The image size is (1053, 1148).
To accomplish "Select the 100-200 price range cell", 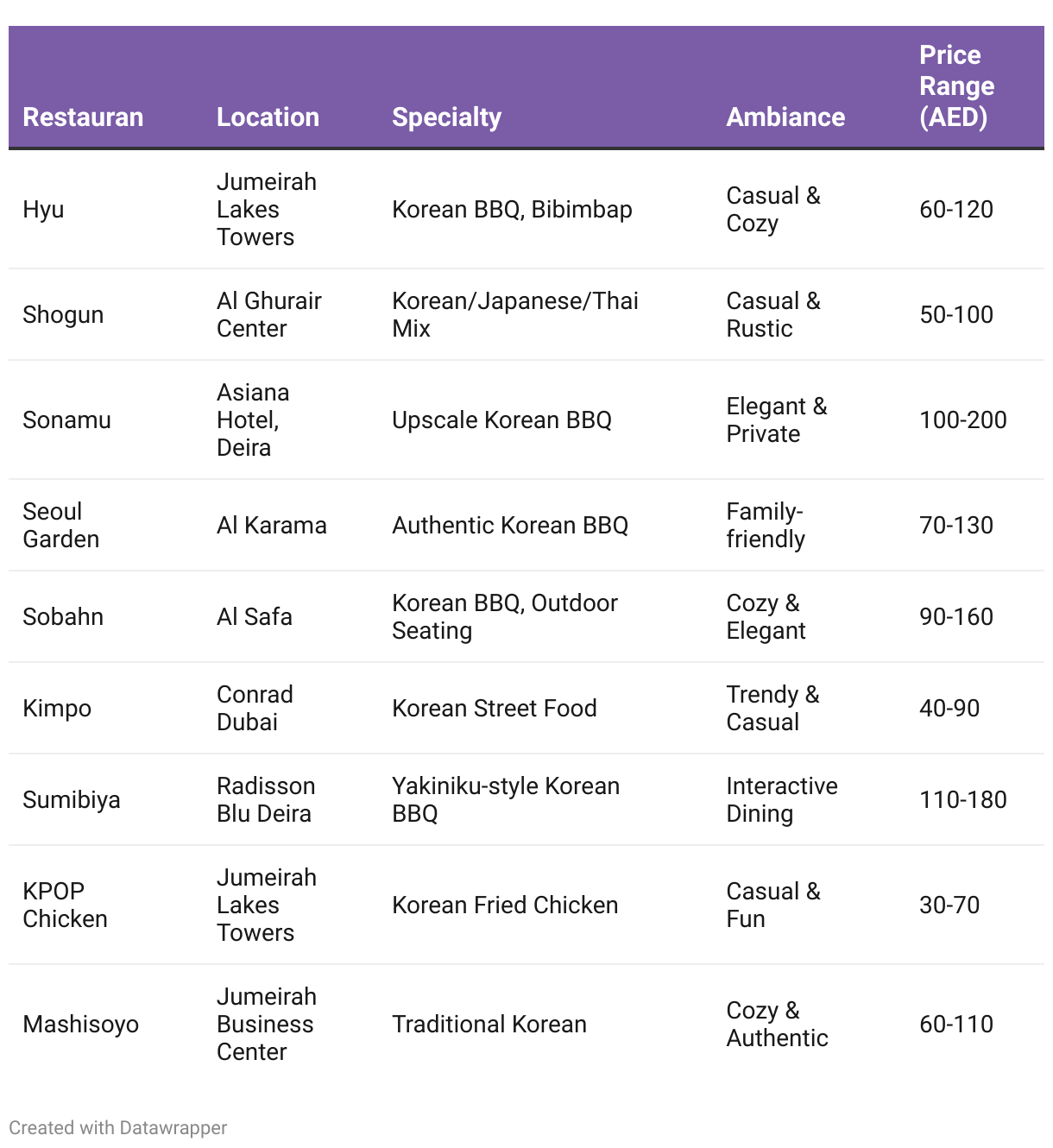I will pos(963,420).
